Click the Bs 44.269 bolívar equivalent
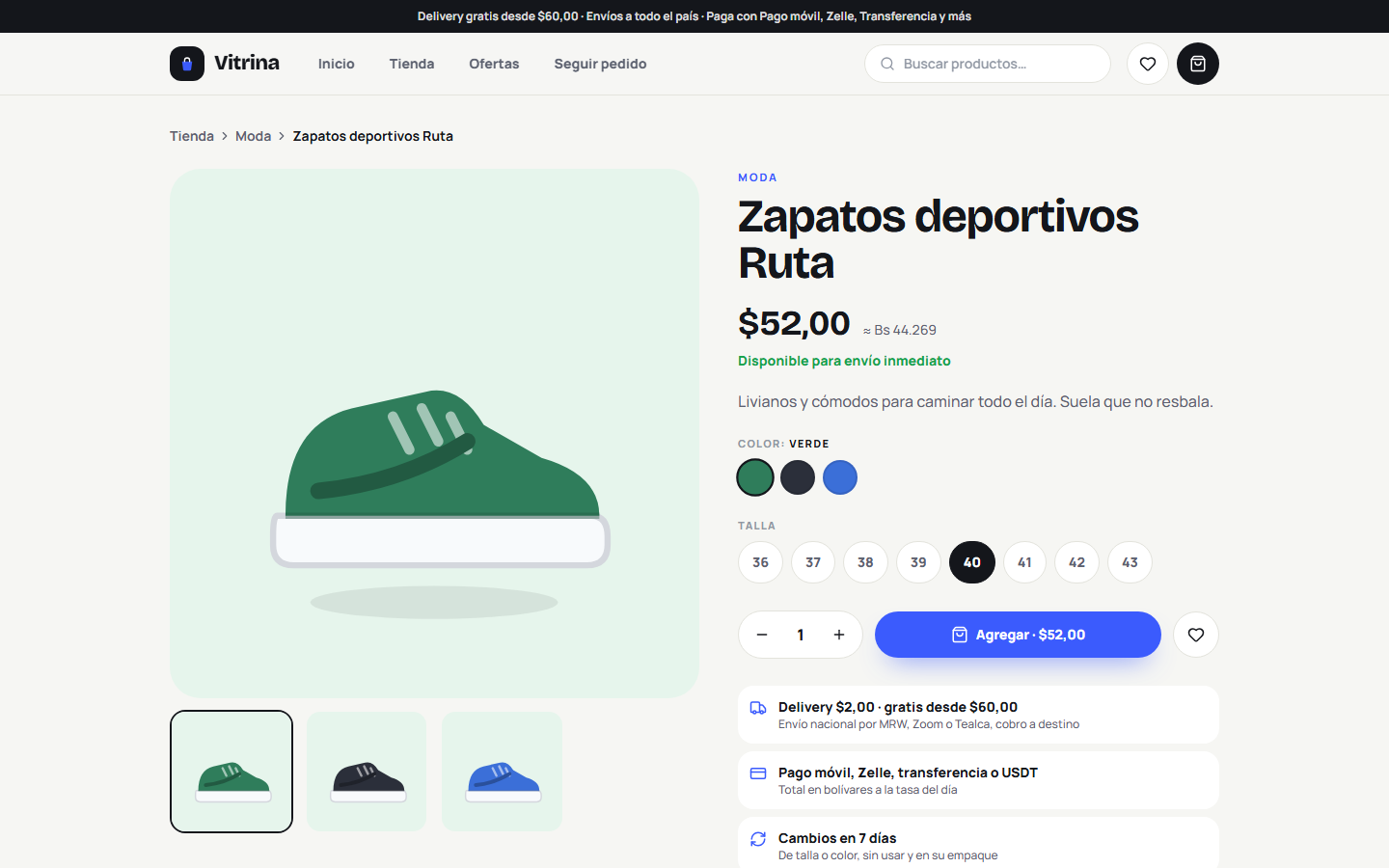 (900, 330)
